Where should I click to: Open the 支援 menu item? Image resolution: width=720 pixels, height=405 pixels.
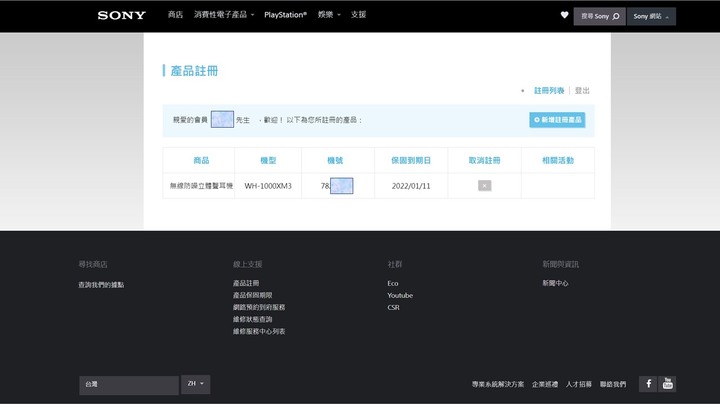click(x=358, y=15)
